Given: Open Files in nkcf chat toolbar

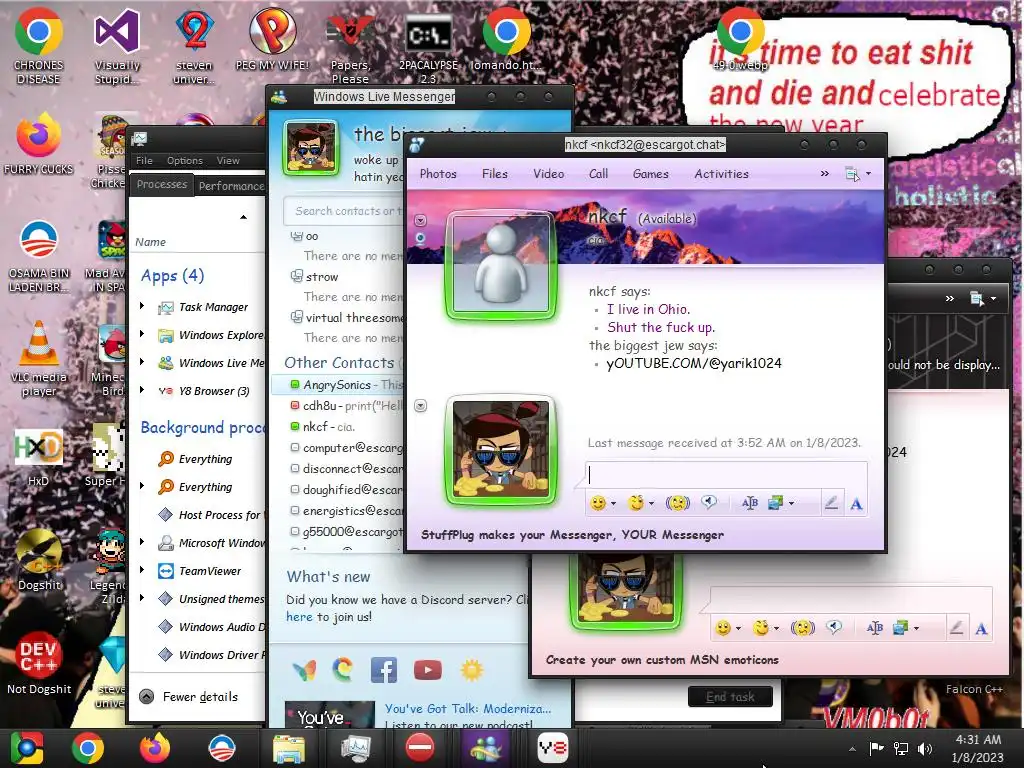Looking at the screenshot, I should 494,174.
